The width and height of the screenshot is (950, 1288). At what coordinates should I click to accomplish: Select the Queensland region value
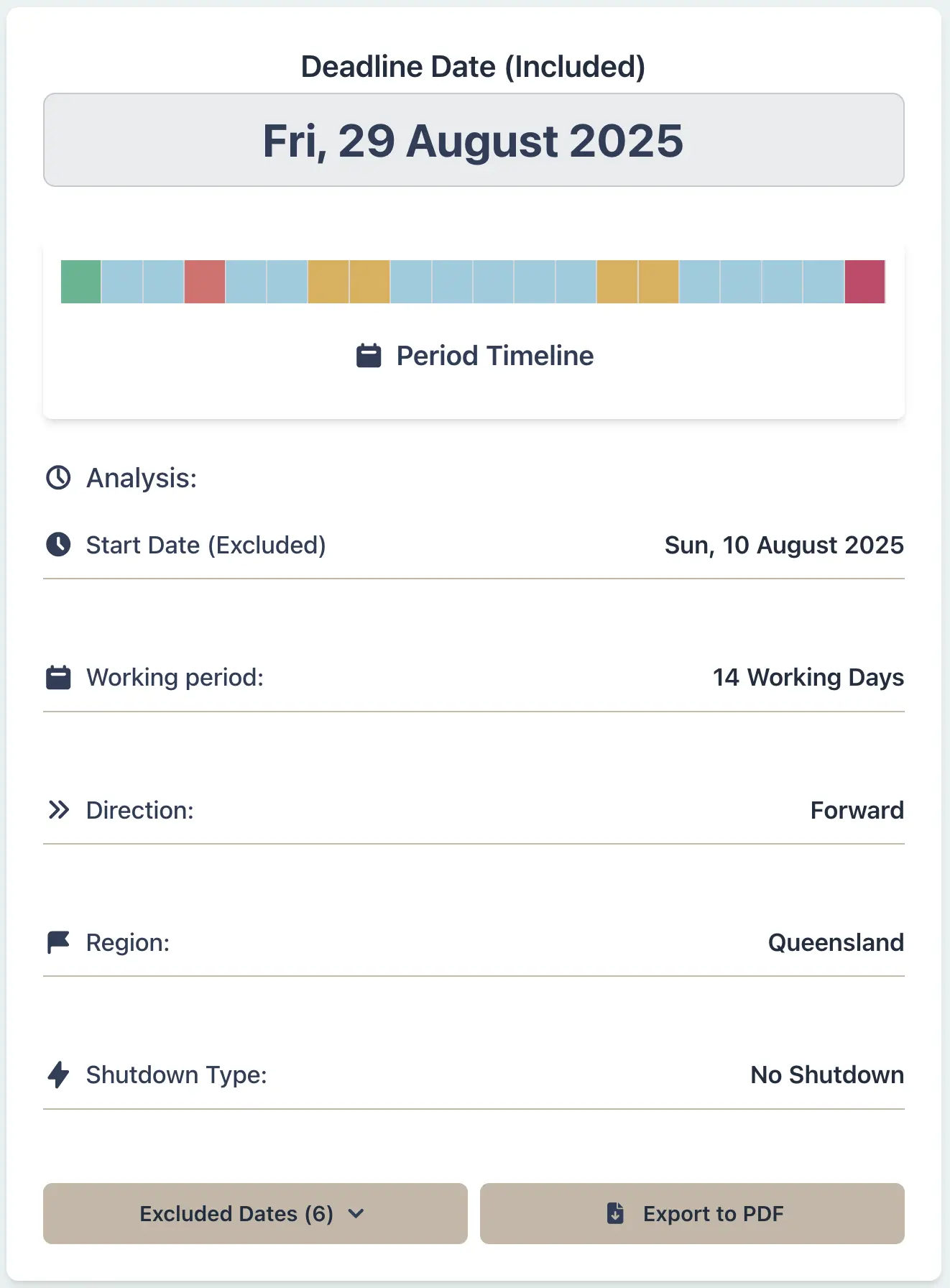click(x=836, y=942)
